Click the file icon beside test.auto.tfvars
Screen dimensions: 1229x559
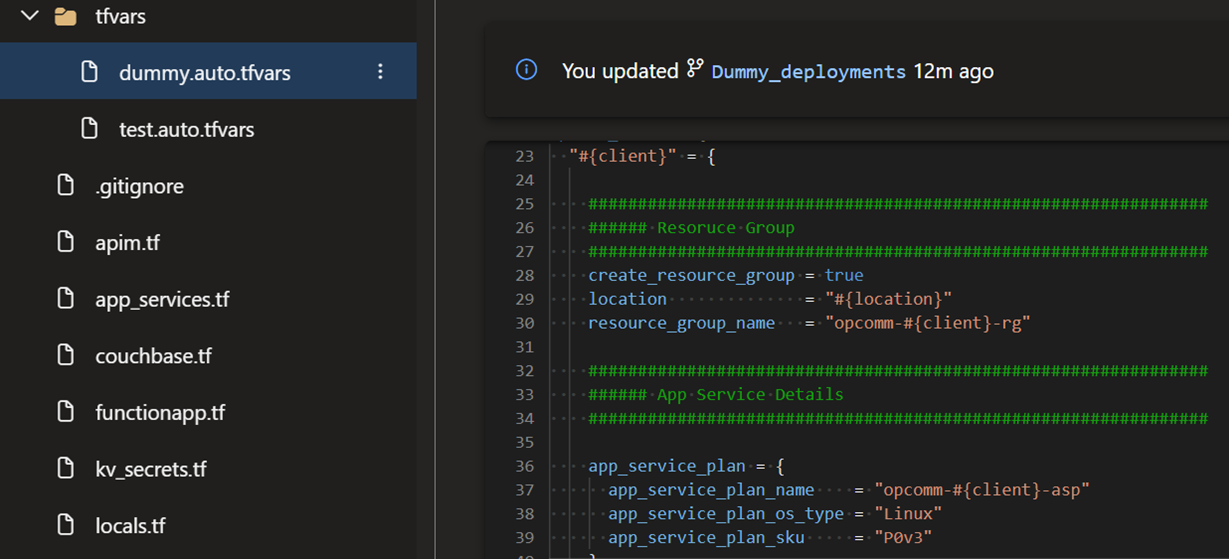(90, 129)
